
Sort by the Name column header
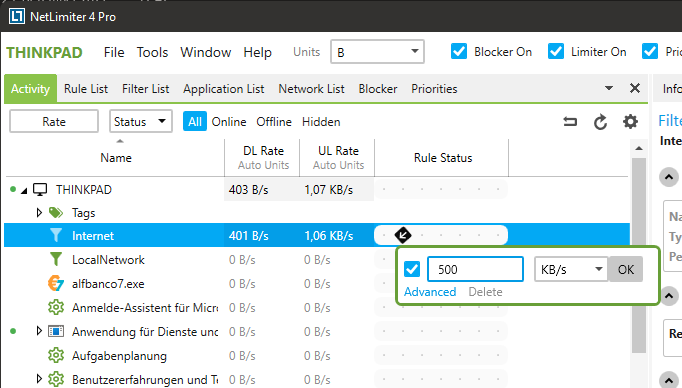(x=116, y=157)
